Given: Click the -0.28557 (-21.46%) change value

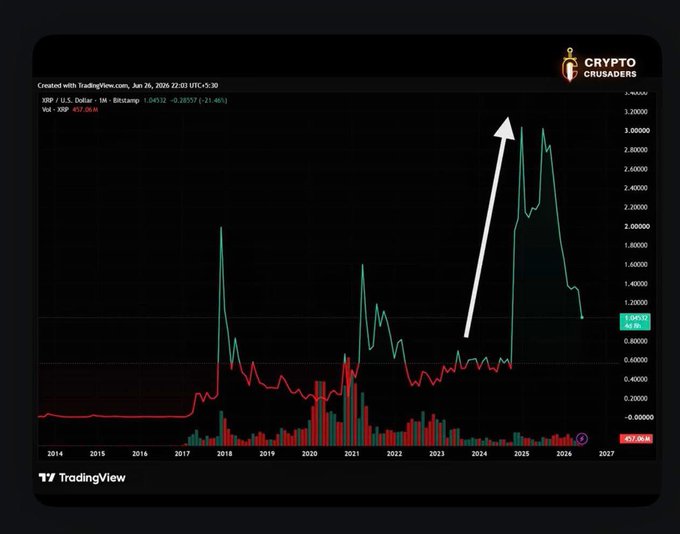Looking at the screenshot, I should pos(199,101).
